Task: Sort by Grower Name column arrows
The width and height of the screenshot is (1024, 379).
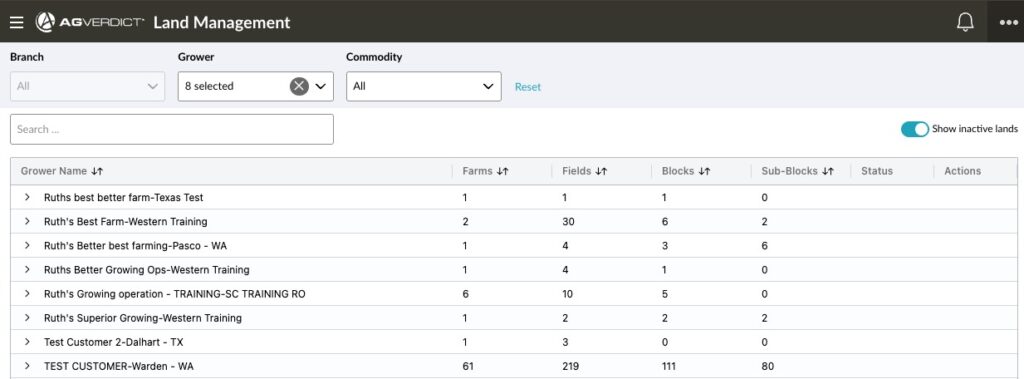Action: click(x=97, y=171)
